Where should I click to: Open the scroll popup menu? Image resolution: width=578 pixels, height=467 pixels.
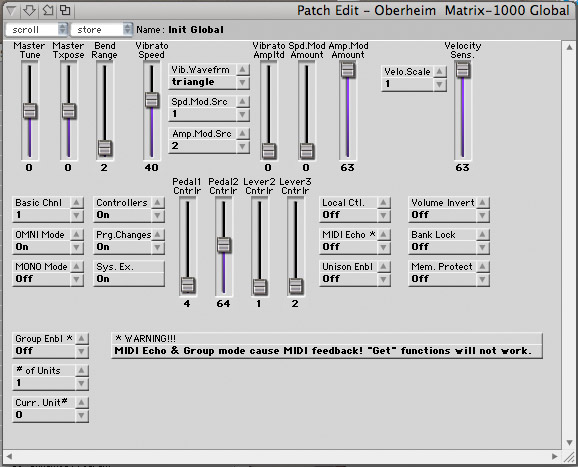click(x=36, y=29)
